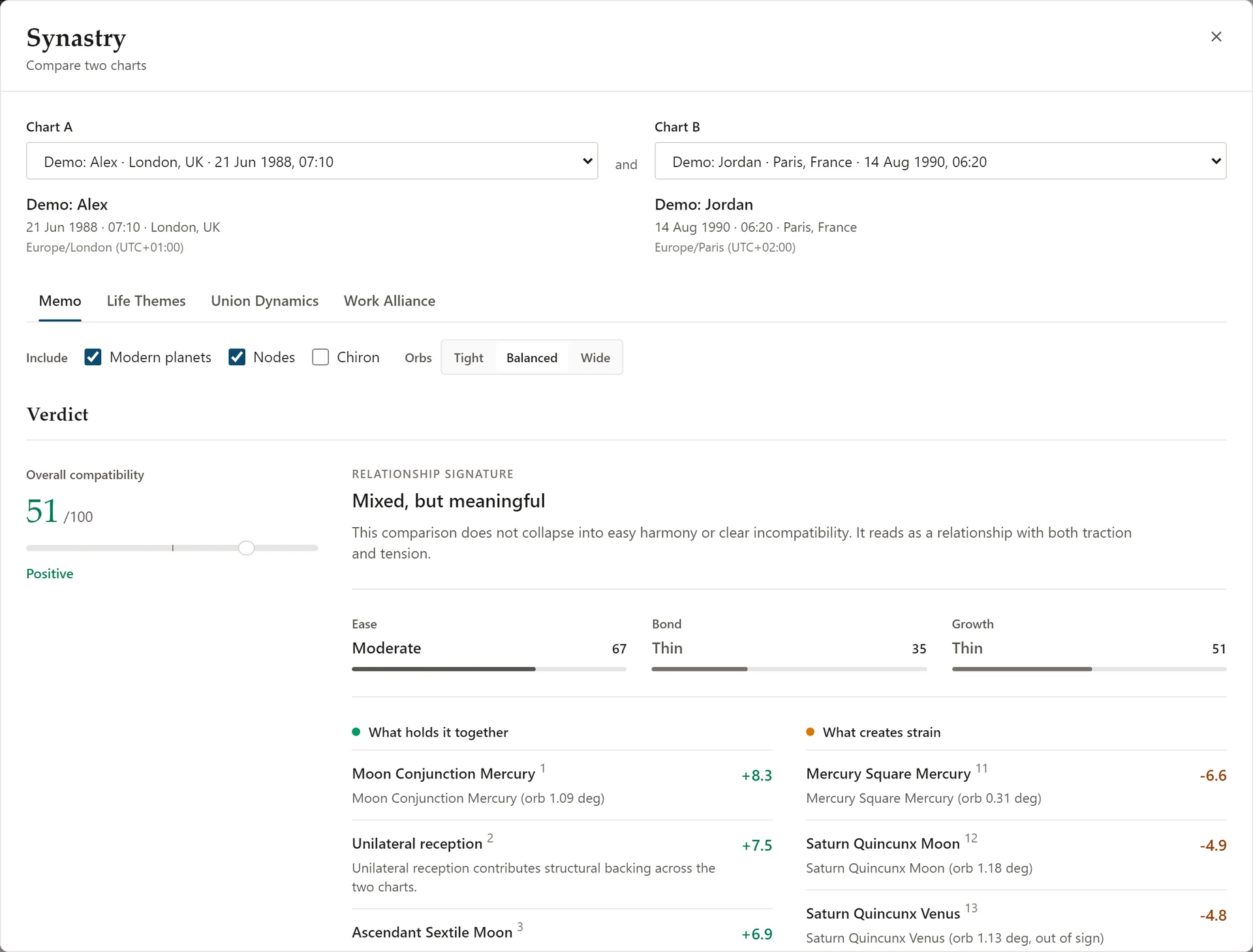
Task: Open footnote 2 on Unilateral reception
Action: pos(490,838)
